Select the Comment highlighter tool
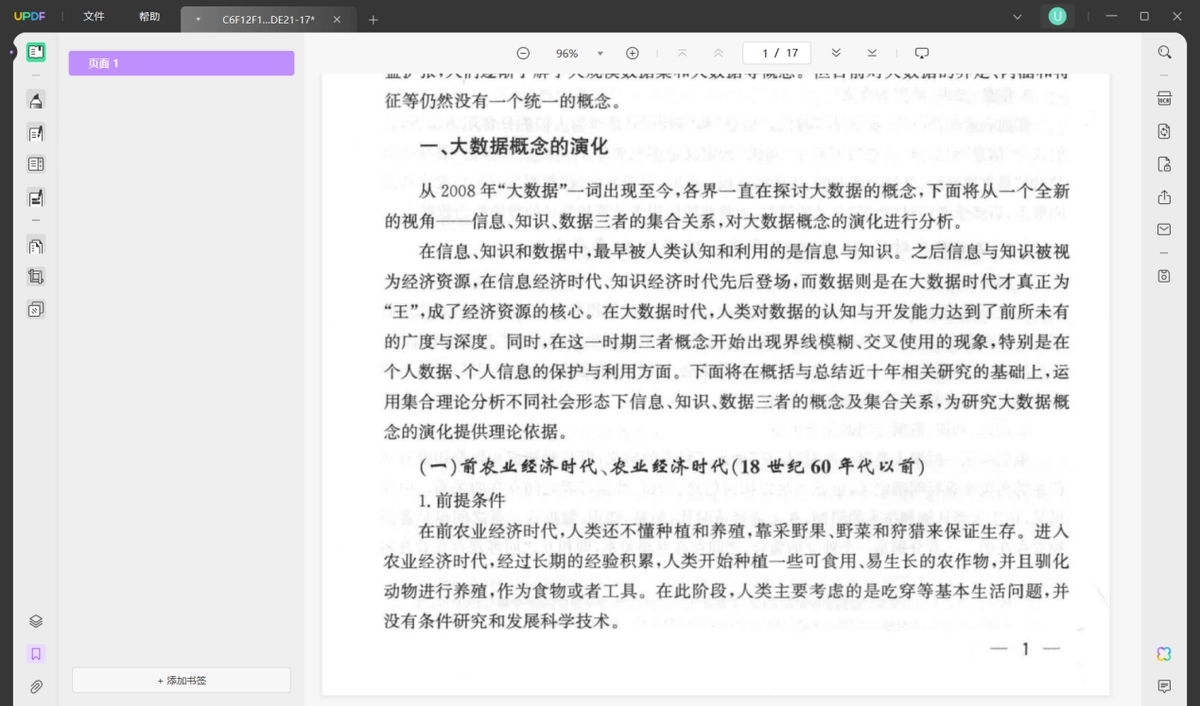 [36, 100]
